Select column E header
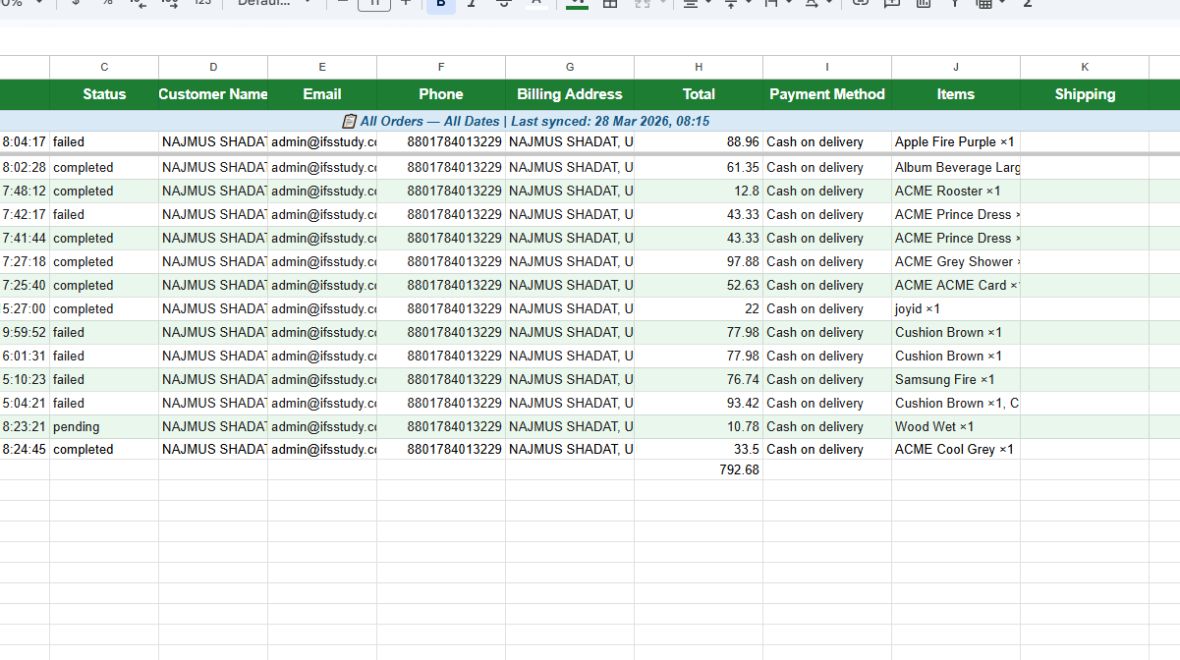 [322, 67]
